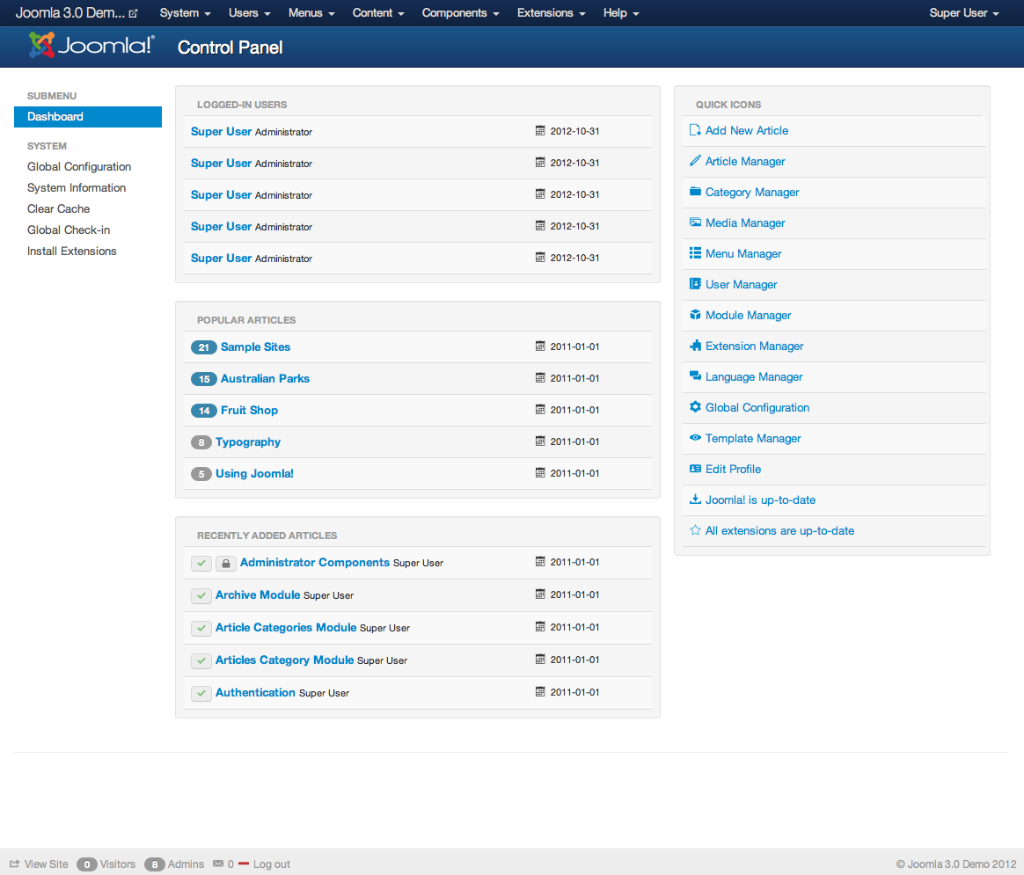
Task: Click the Global Configuration gear icon
Action: tap(695, 407)
